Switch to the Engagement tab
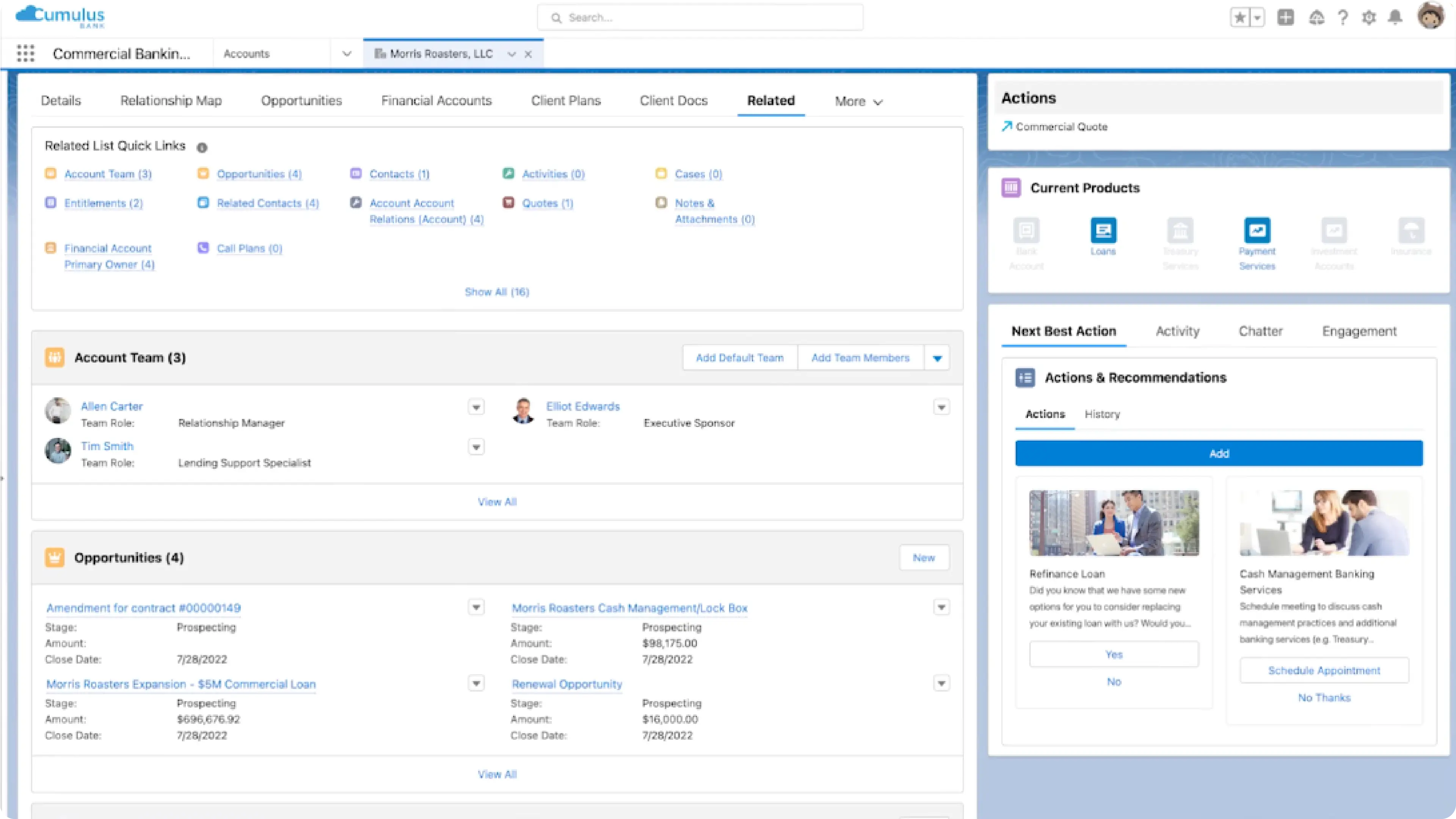1456x819 pixels. pos(1359,331)
